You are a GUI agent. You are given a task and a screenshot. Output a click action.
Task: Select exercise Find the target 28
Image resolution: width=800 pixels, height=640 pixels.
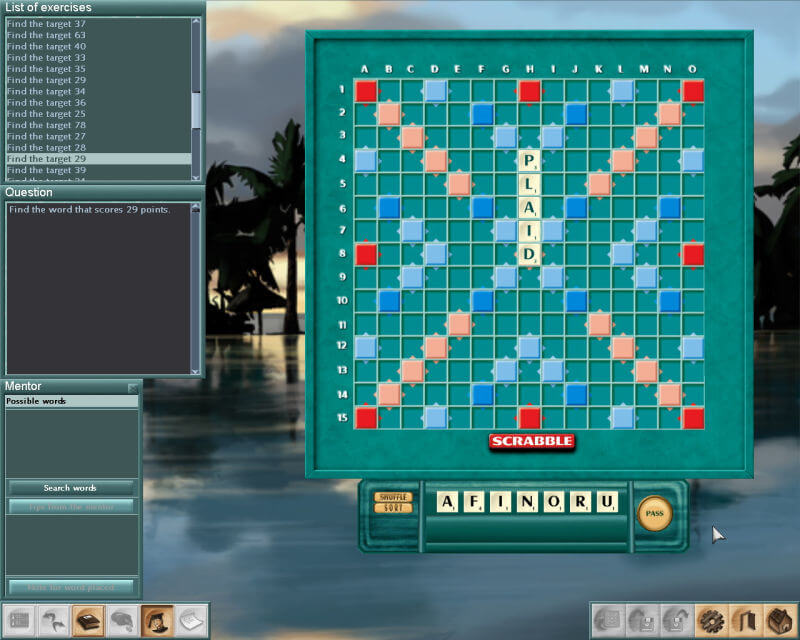(x=98, y=147)
